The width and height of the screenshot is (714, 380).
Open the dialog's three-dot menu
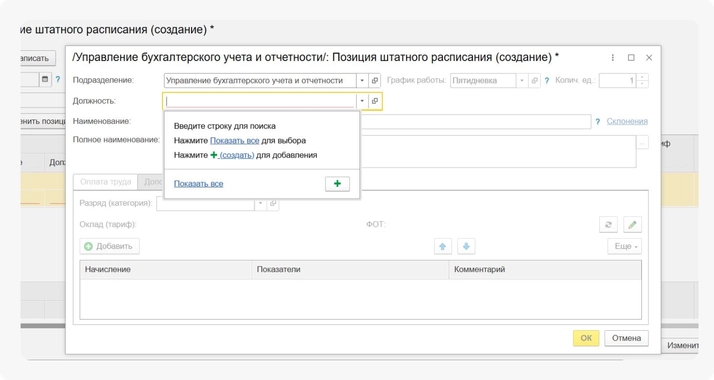click(x=612, y=57)
